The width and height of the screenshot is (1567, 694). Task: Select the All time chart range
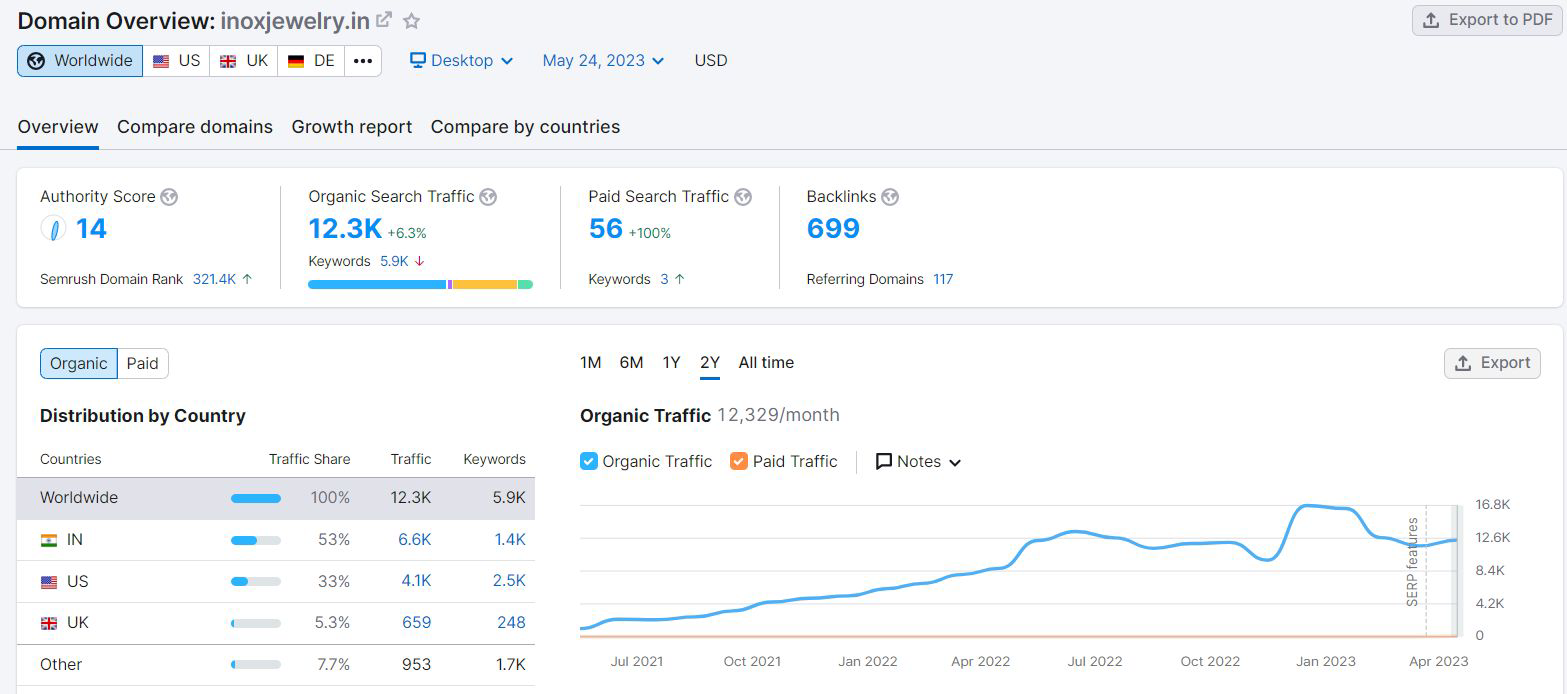coord(766,363)
